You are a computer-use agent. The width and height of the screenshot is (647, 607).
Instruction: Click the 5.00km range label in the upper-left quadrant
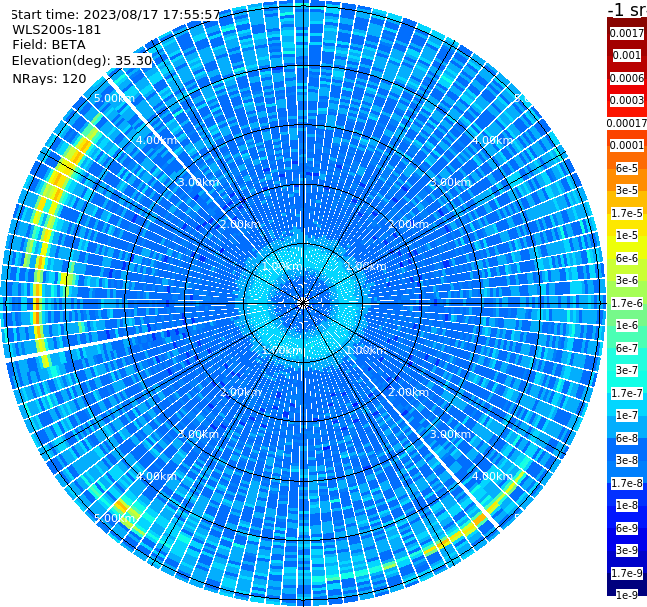pos(114,98)
